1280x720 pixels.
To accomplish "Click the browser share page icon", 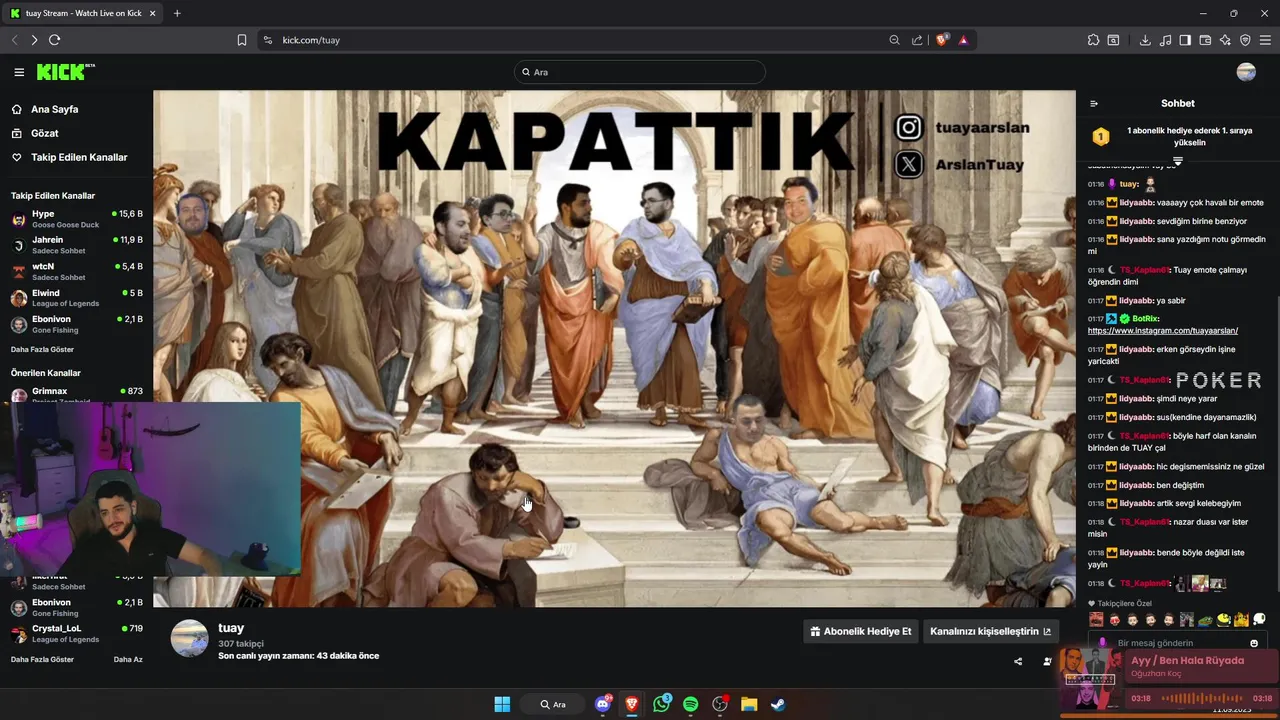I will click(x=917, y=40).
